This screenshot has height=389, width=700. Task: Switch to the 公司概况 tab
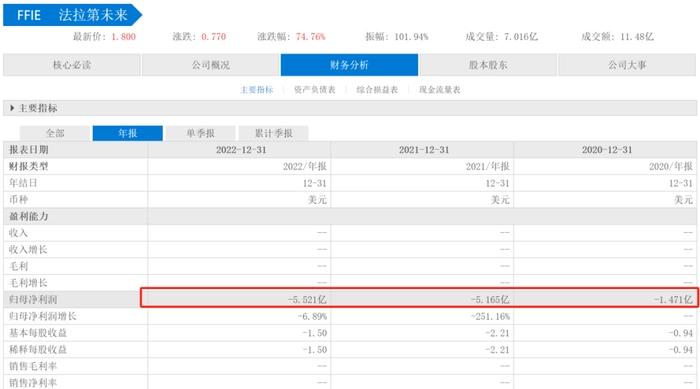[x=211, y=65]
